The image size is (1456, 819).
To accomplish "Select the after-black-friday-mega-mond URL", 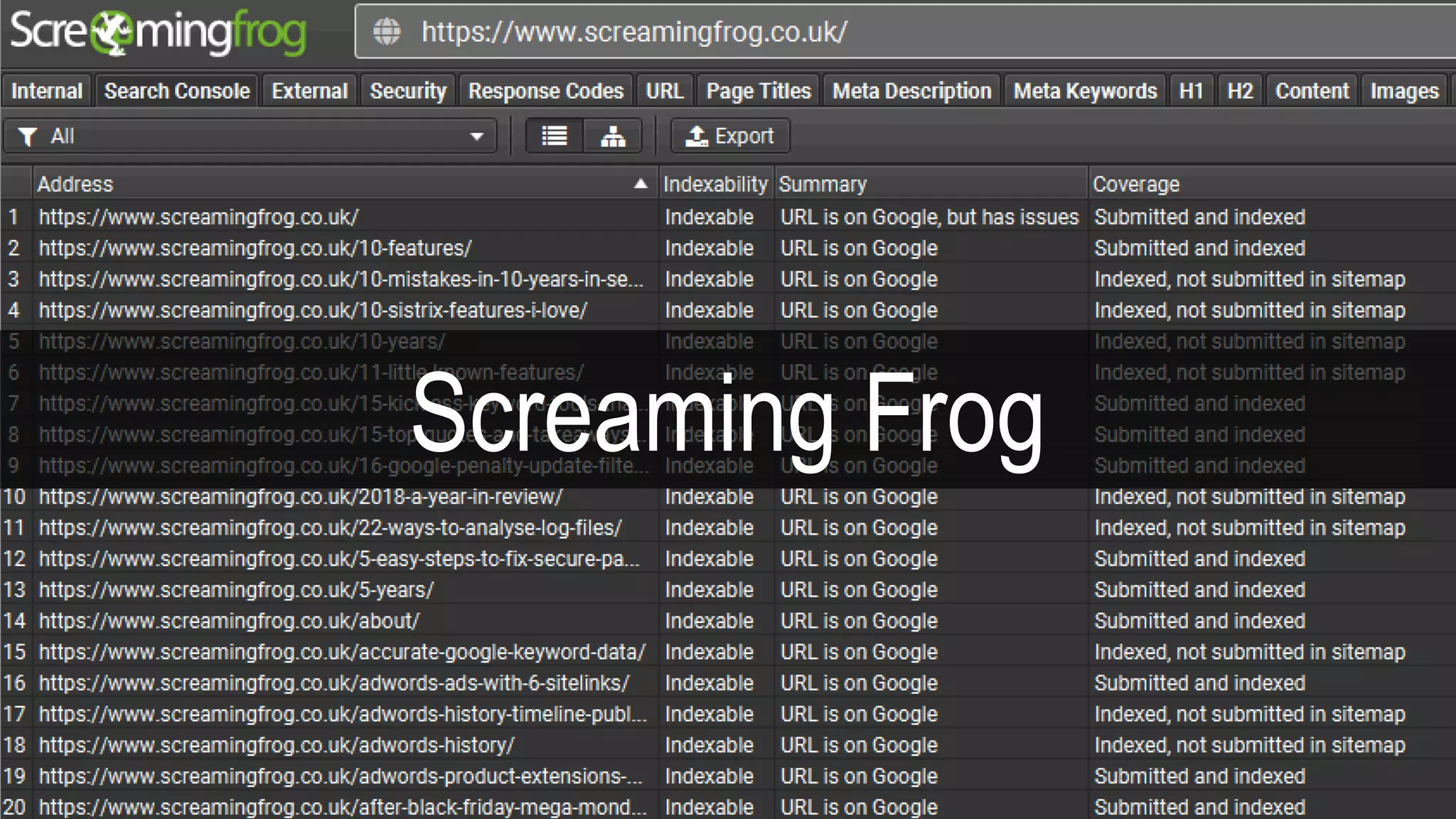I will [x=343, y=808].
